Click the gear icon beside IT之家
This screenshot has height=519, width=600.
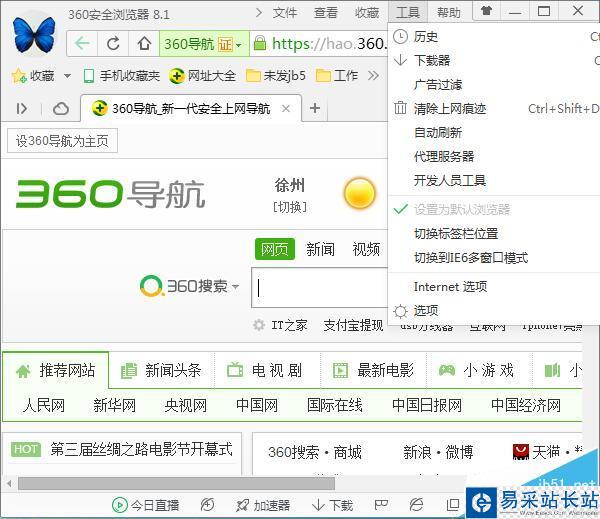click(x=259, y=325)
